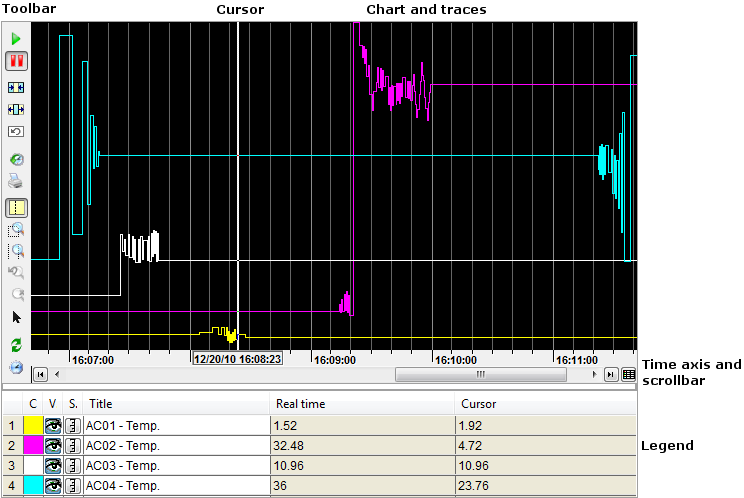This screenshot has width=744, height=498.
Task: Click the undo/reset view icon
Action: [16, 131]
